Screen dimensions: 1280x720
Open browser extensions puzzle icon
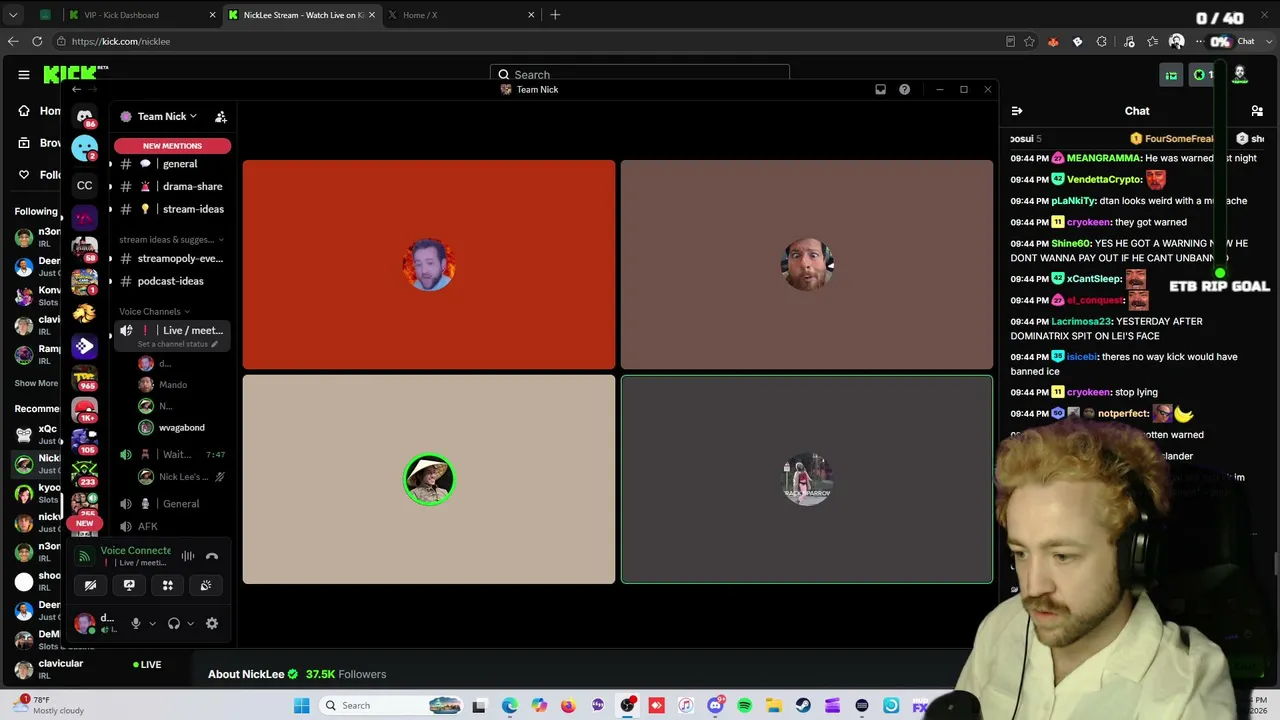pyautogui.click(x=1101, y=42)
